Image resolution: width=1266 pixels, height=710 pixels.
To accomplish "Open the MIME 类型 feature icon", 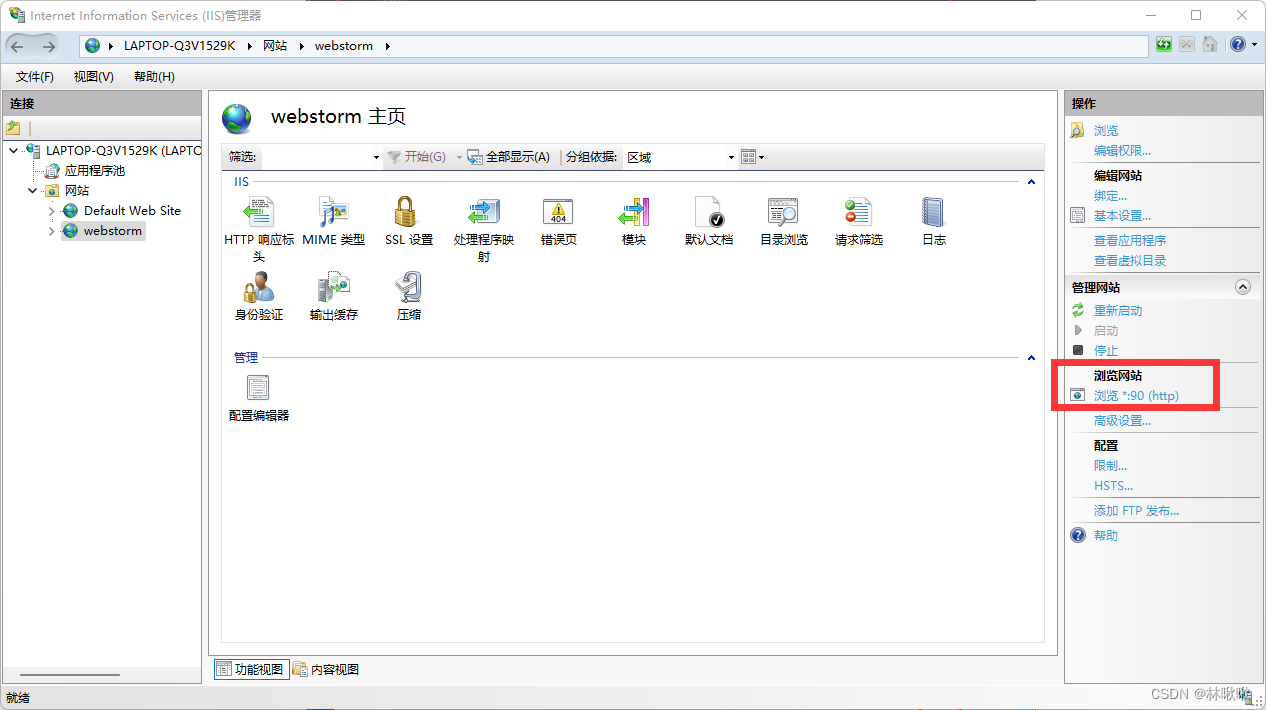I will [x=334, y=212].
